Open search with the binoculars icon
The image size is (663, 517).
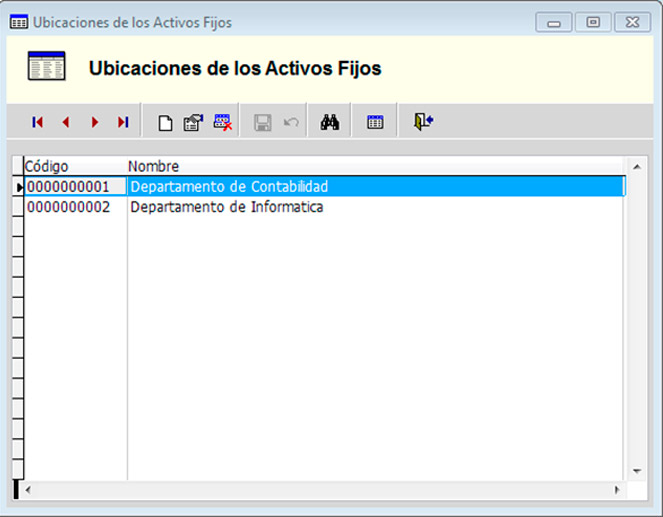[330, 122]
